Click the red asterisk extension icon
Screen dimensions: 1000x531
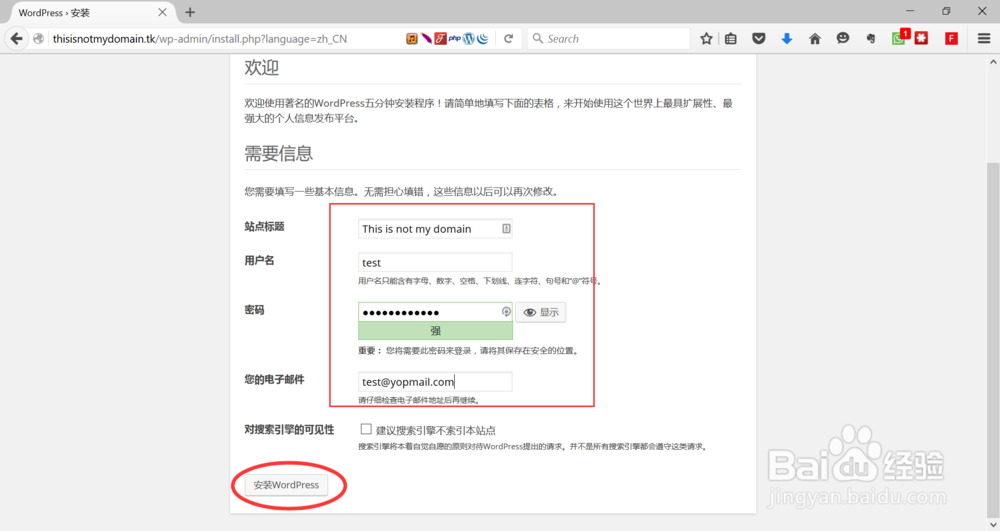pyautogui.click(x=921, y=39)
